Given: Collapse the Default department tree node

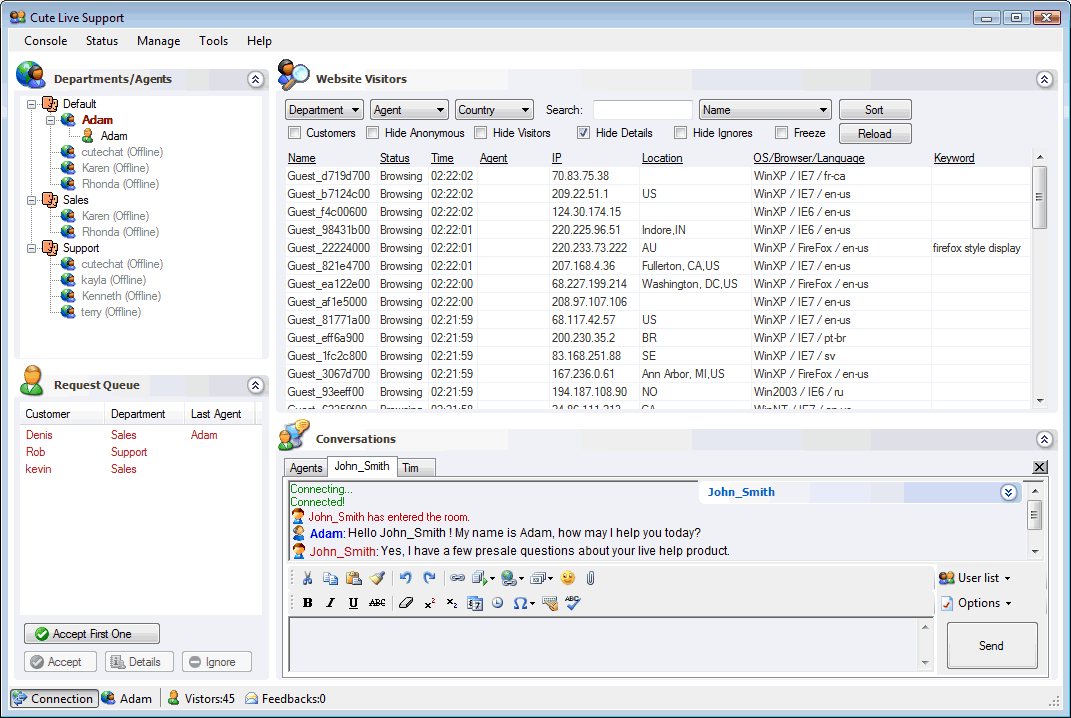Looking at the screenshot, I should [x=31, y=105].
